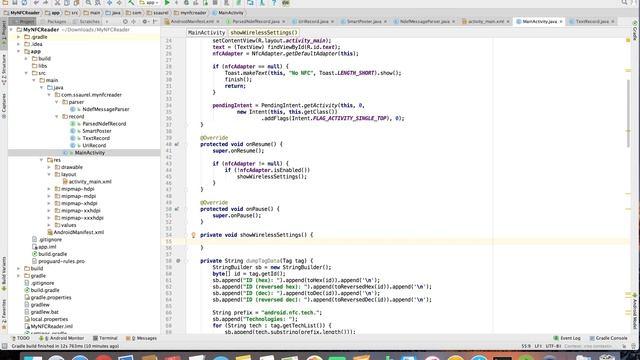Switch to NdefMessageParser.java editor tab
Viewport: 640px width, 360px height.
click(424, 21)
